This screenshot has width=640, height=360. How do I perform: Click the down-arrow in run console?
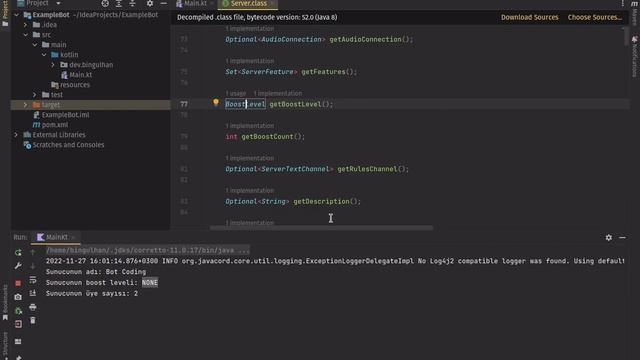(x=33, y=266)
